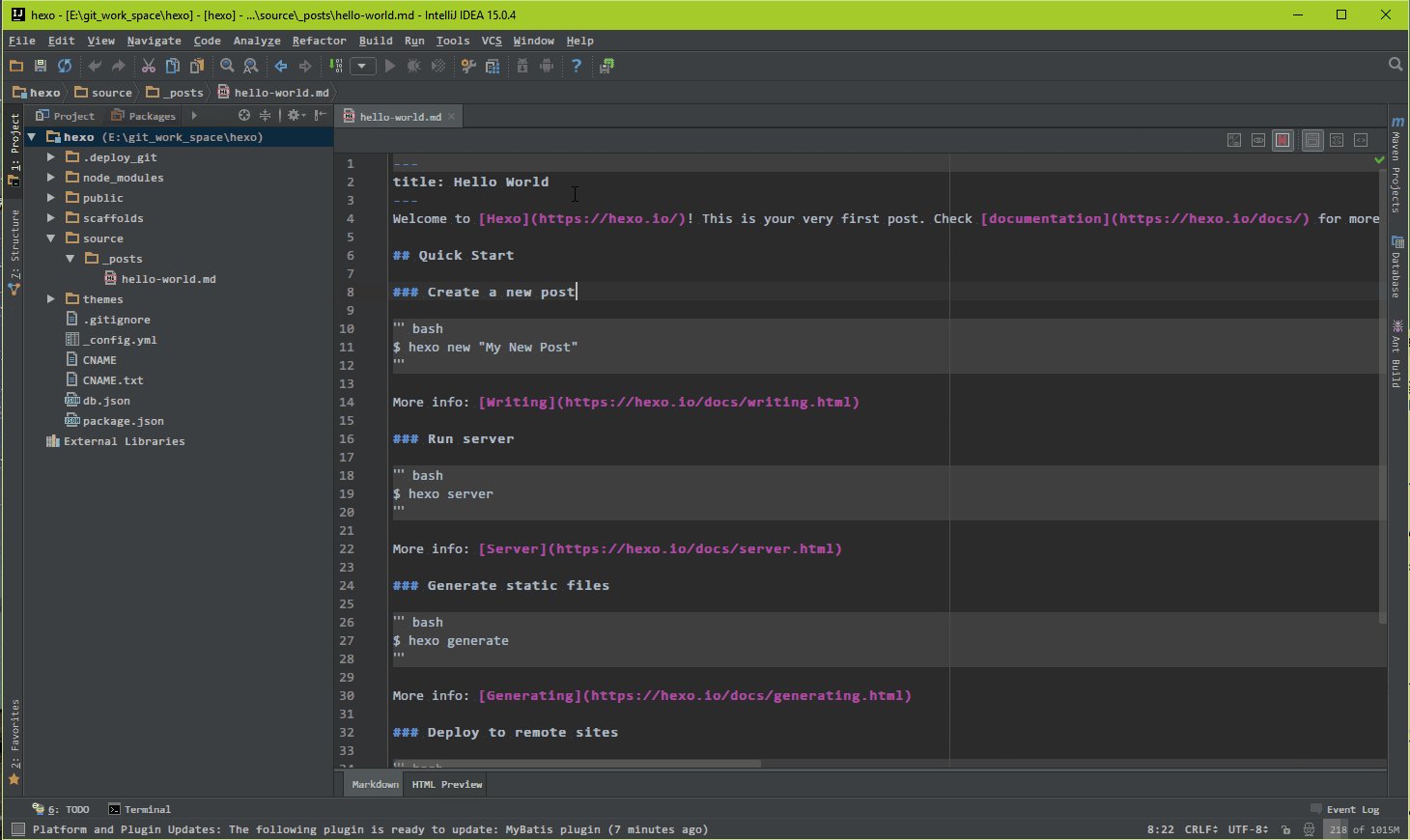Expand the public folder

click(51, 197)
